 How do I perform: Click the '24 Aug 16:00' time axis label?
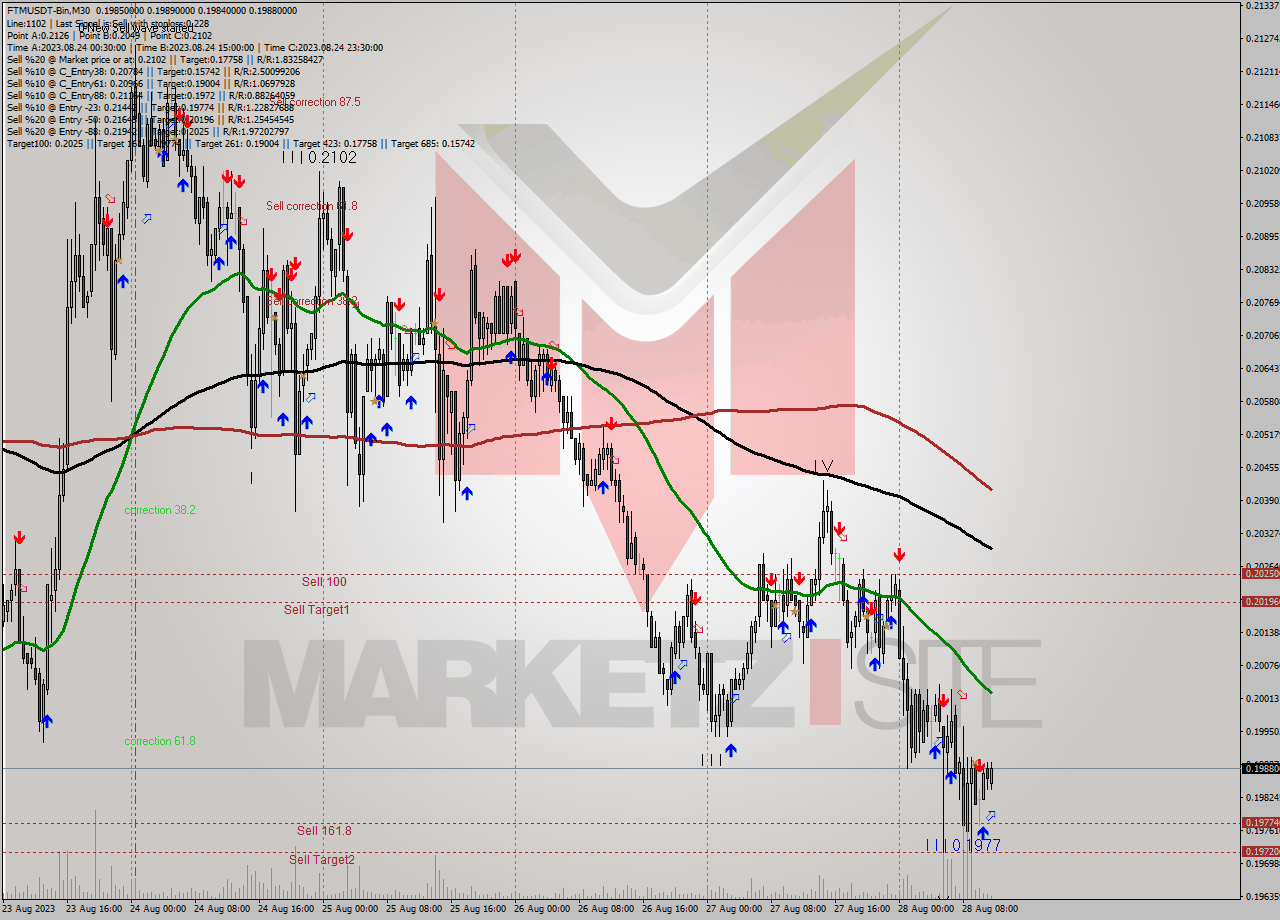coord(286,909)
